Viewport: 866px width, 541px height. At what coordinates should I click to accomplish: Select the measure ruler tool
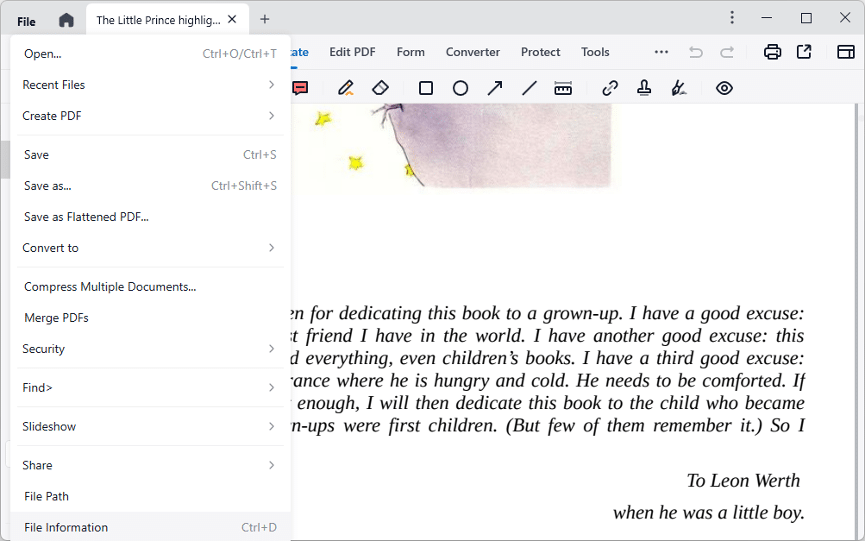pyautogui.click(x=563, y=88)
